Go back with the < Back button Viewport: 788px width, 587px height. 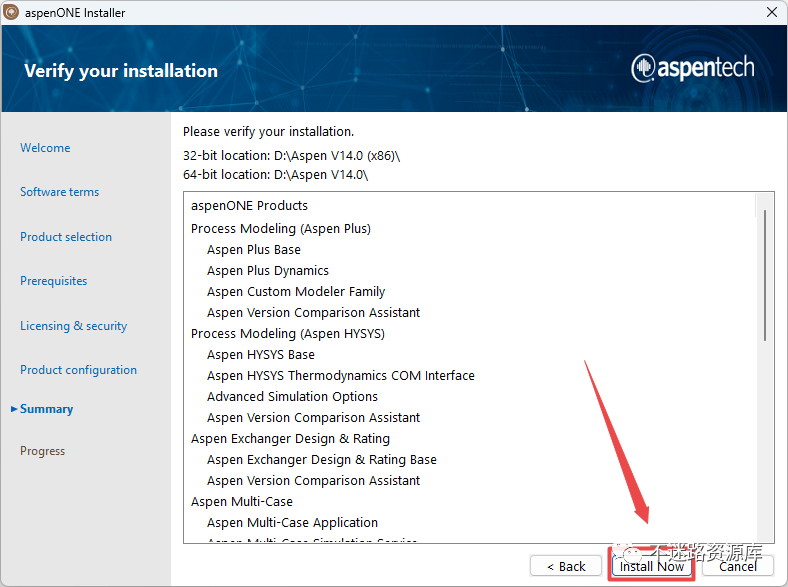[x=566, y=566]
